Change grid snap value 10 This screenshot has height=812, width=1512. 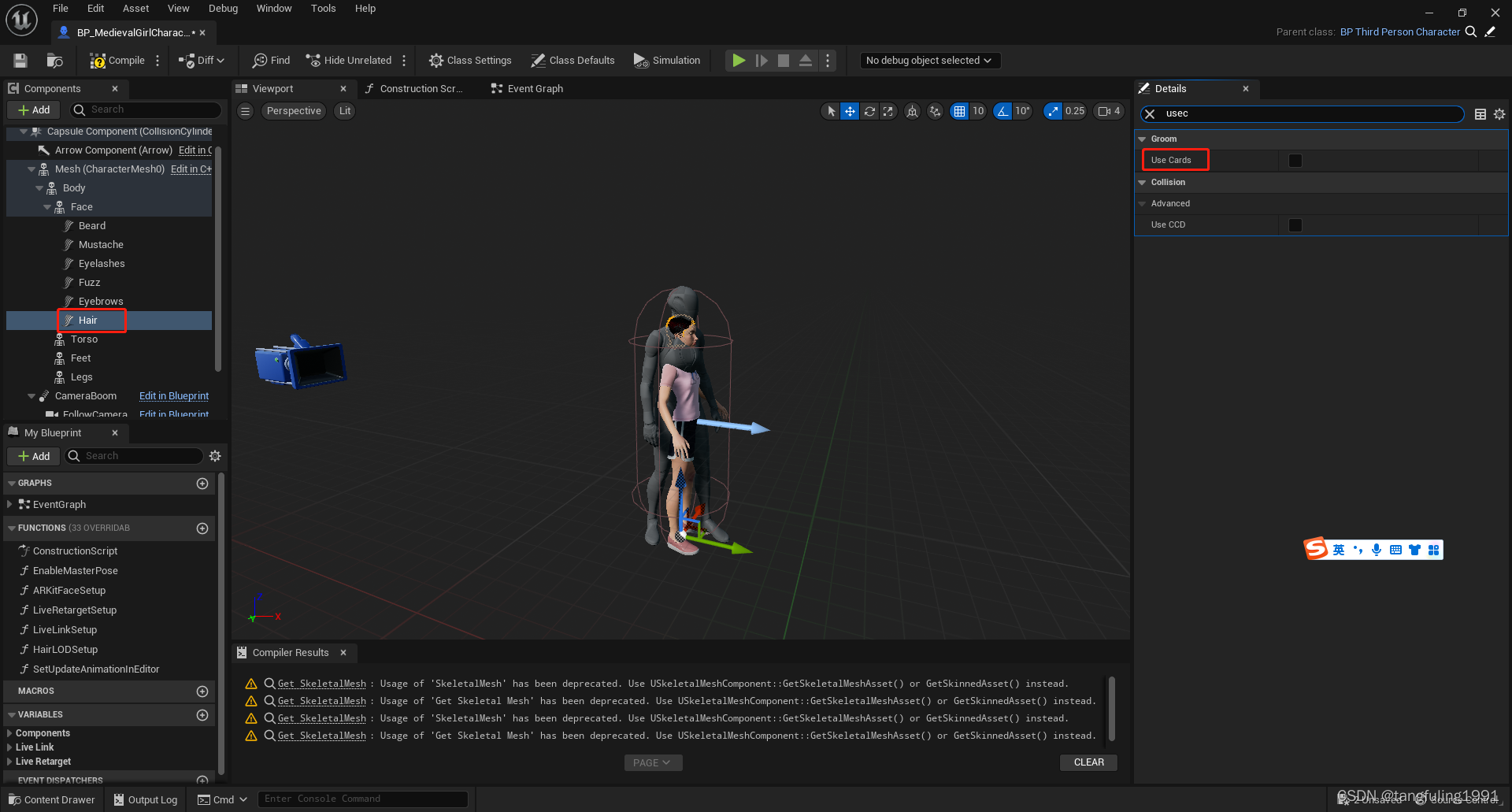point(978,111)
